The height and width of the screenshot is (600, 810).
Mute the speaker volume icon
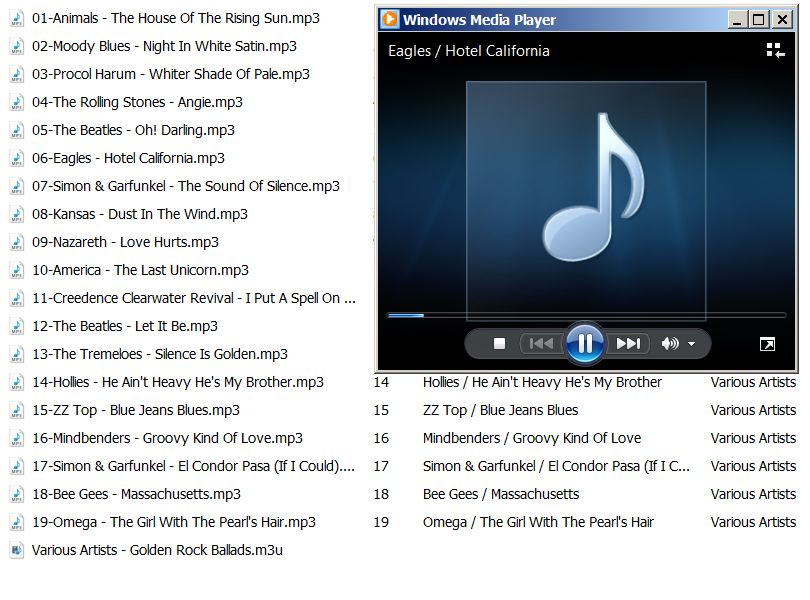point(670,344)
